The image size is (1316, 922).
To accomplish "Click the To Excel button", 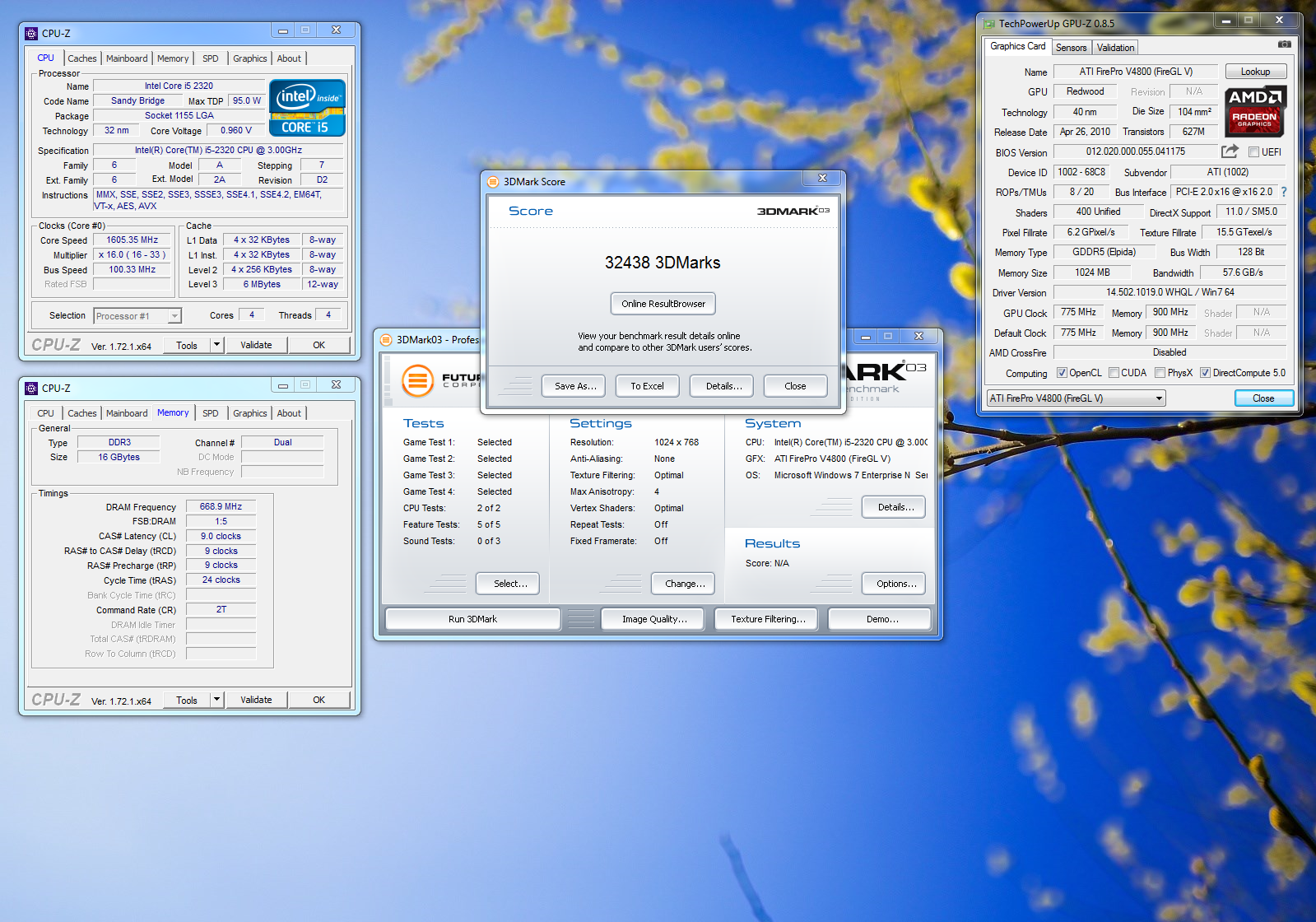I will 647,386.
